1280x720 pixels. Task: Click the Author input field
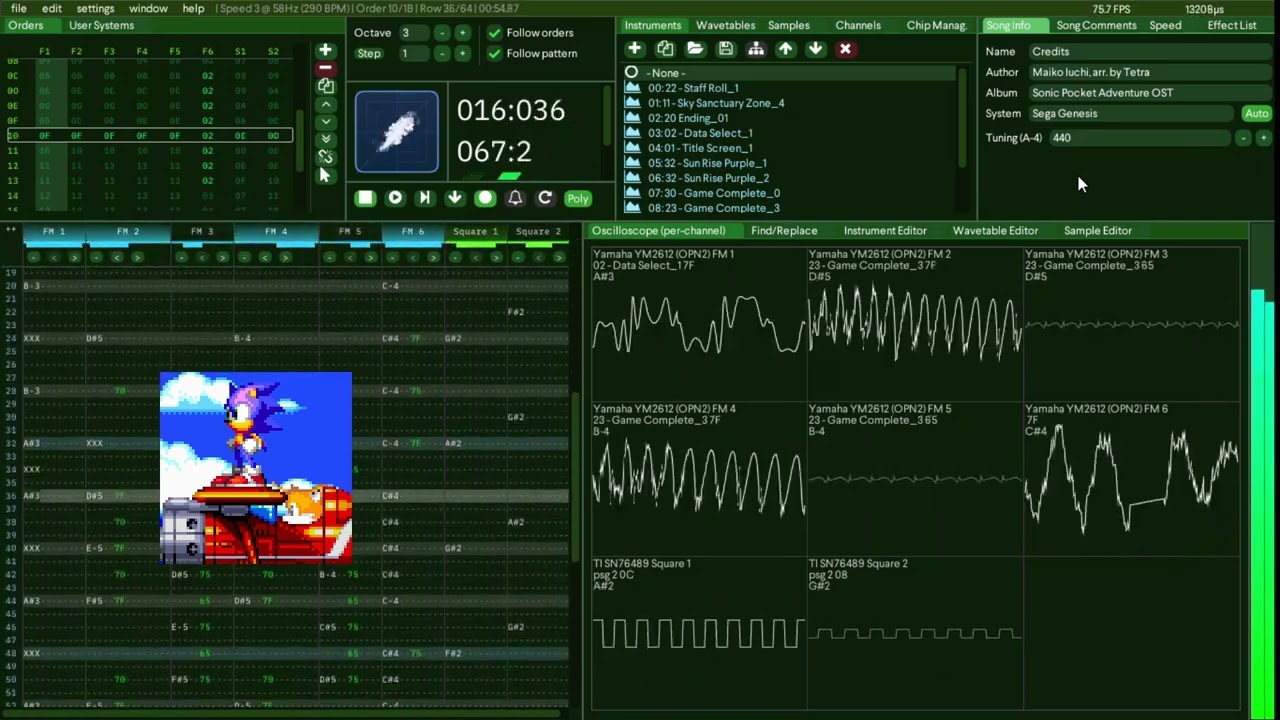click(x=1150, y=72)
